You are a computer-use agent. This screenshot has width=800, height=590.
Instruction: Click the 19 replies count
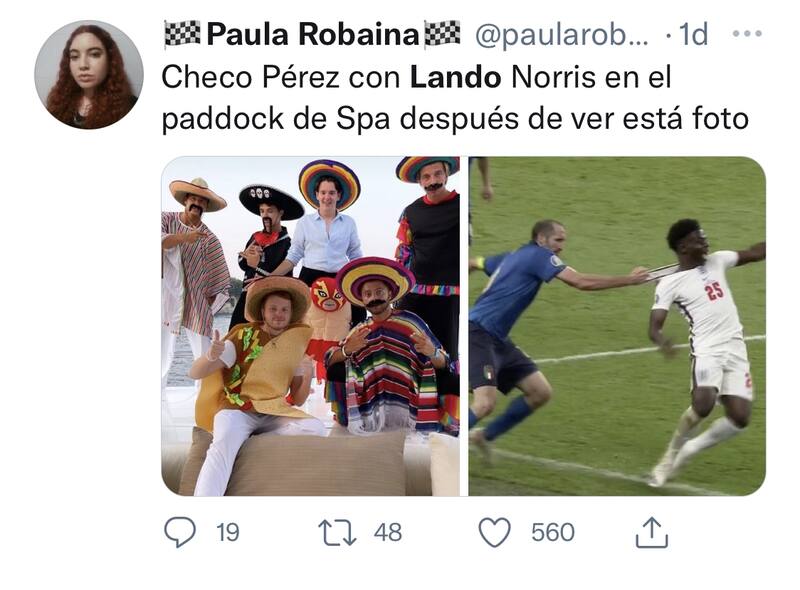point(228,533)
